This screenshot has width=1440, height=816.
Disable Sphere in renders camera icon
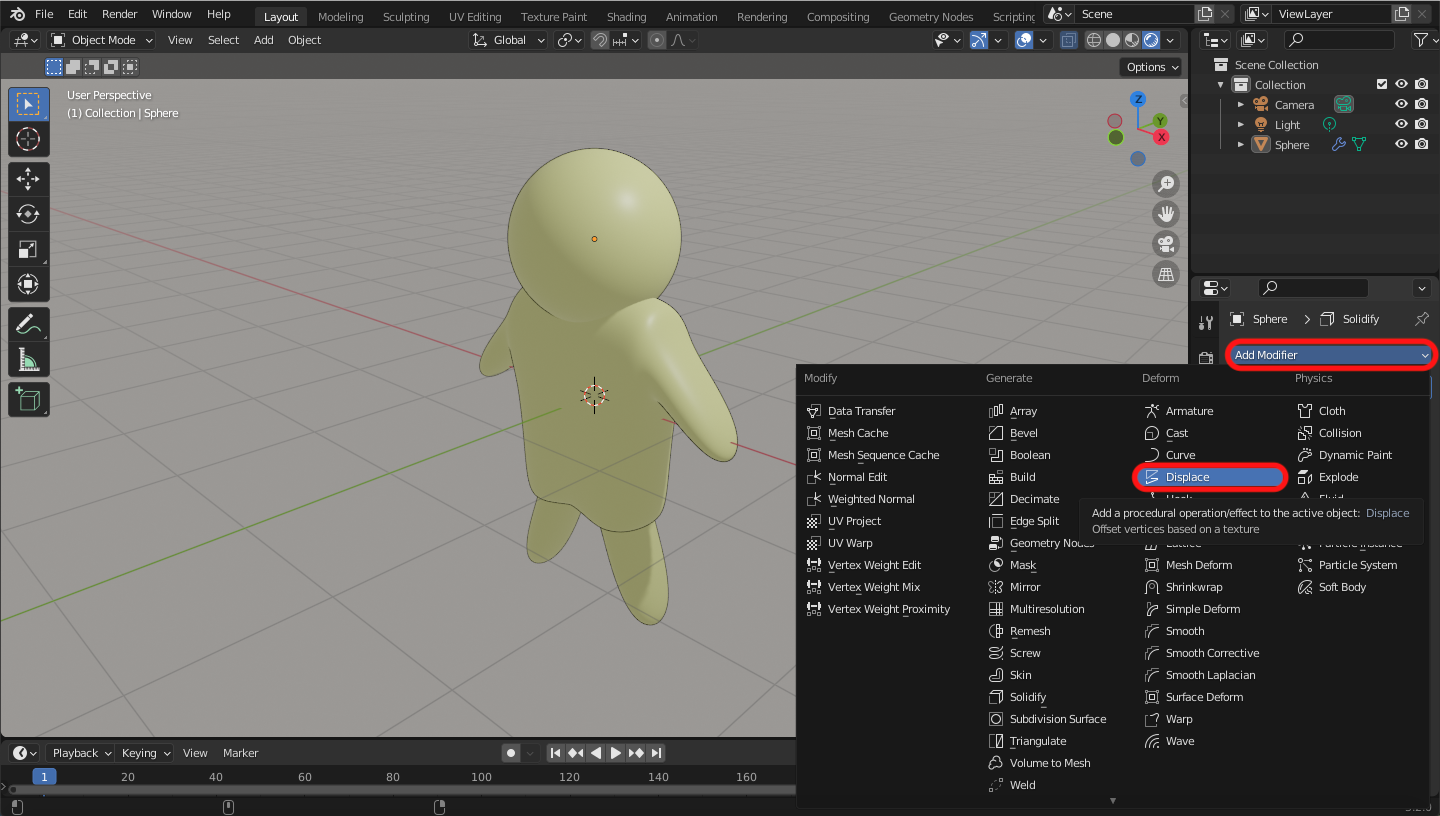pos(1421,144)
